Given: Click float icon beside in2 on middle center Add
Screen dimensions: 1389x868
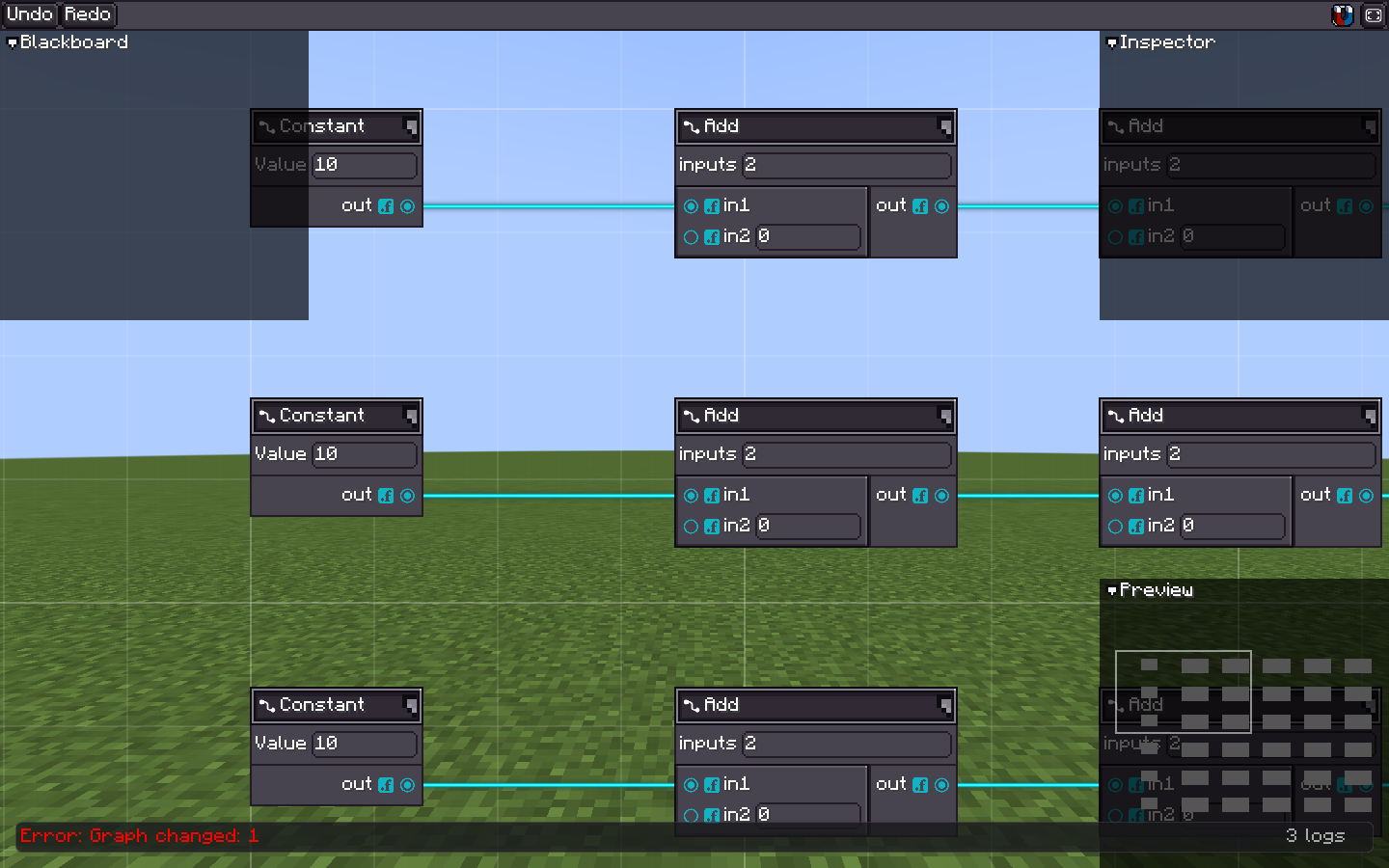Looking at the screenshot, I should pyautogui.click(x=712, y=527).
